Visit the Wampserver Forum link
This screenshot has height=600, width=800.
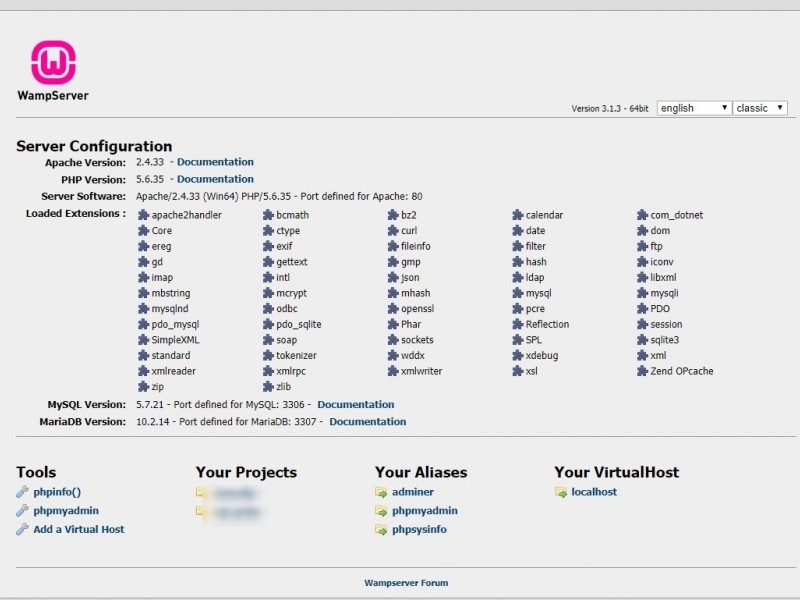tap(406, 583)
